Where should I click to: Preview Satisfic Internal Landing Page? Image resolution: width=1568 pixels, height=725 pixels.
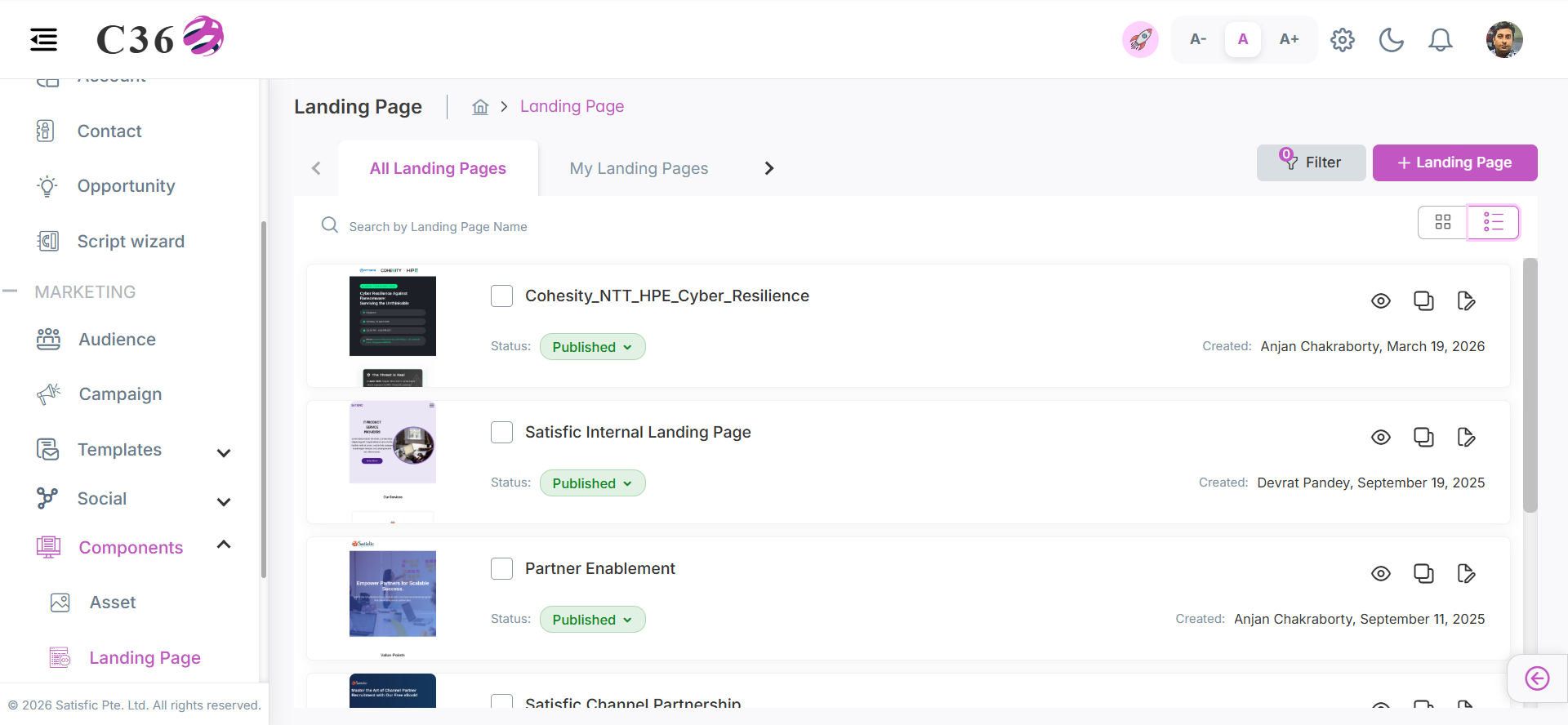(1381, 438)
